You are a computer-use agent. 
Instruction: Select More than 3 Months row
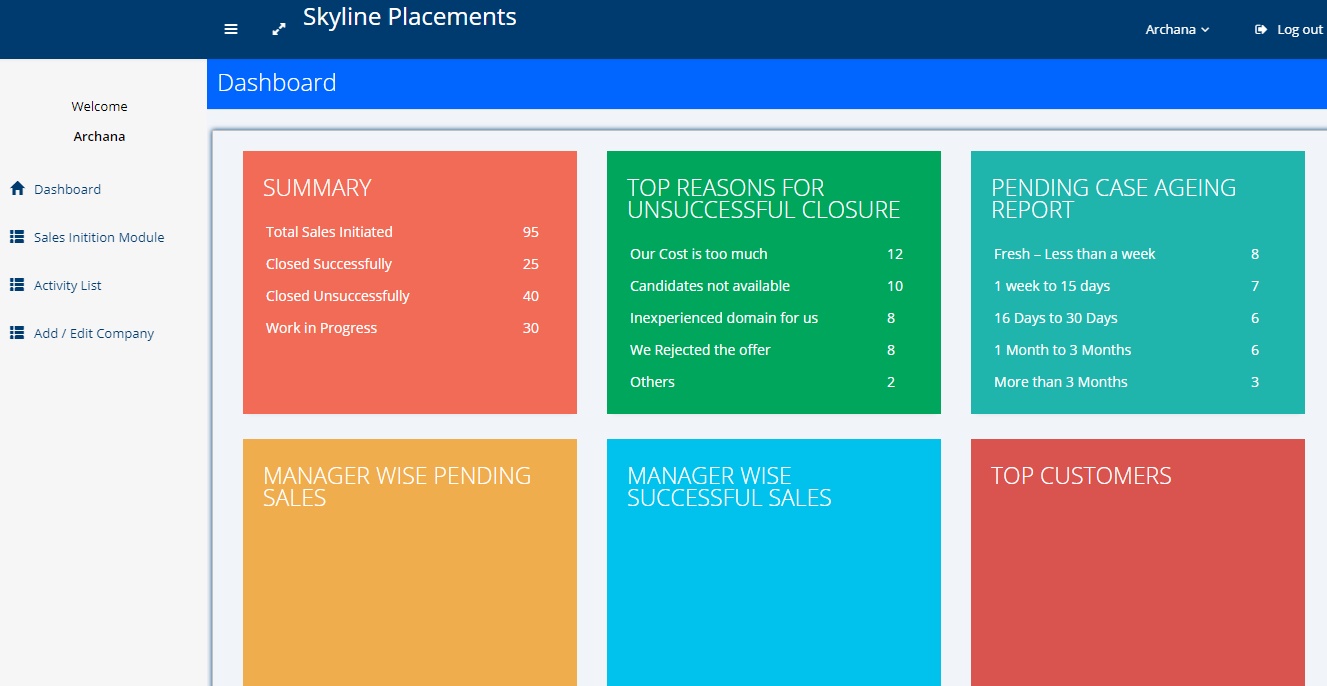[1131, 382]
